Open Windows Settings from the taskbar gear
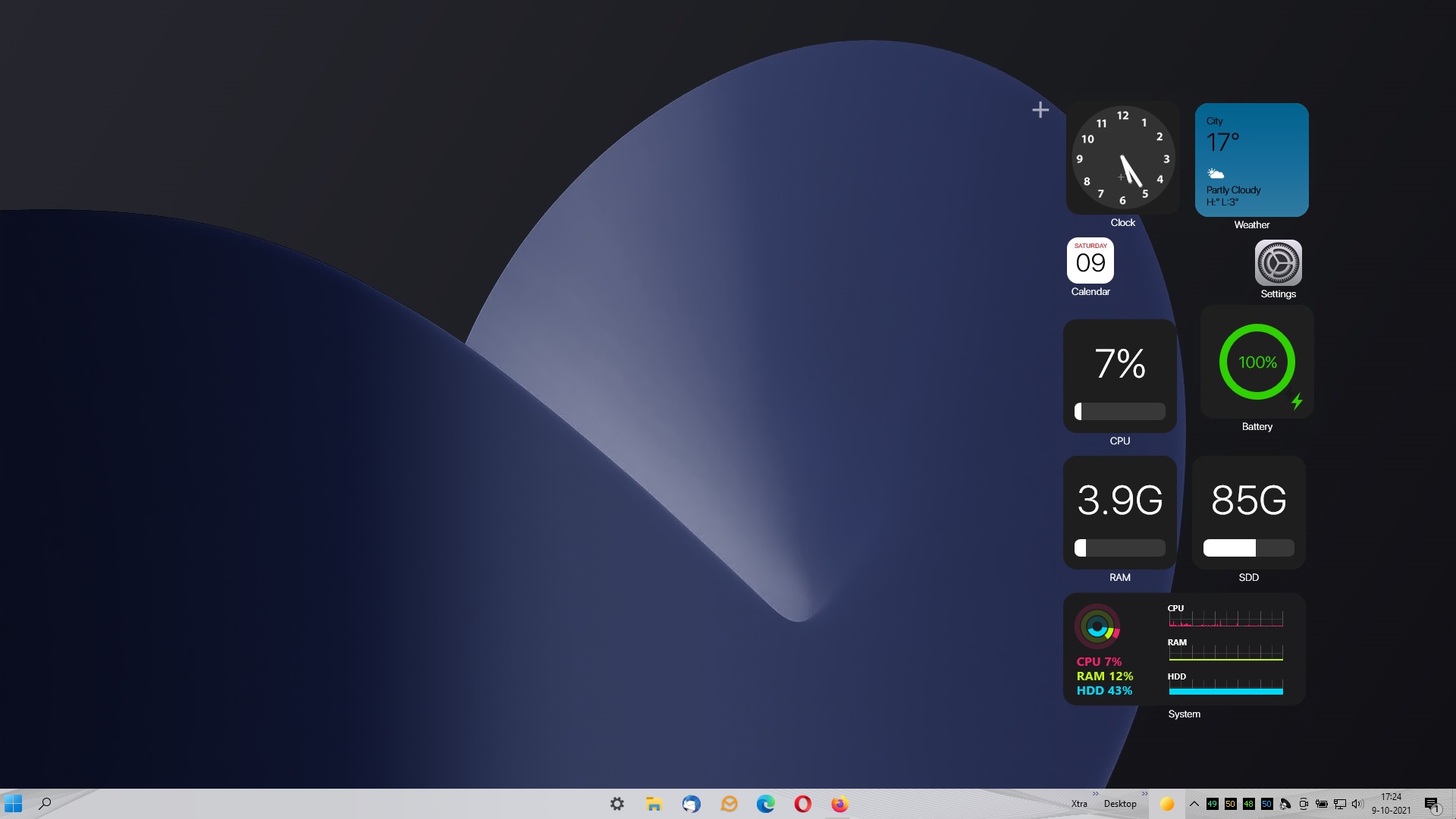The height and width of the screenshot is (819, 1456). (617, 804)
